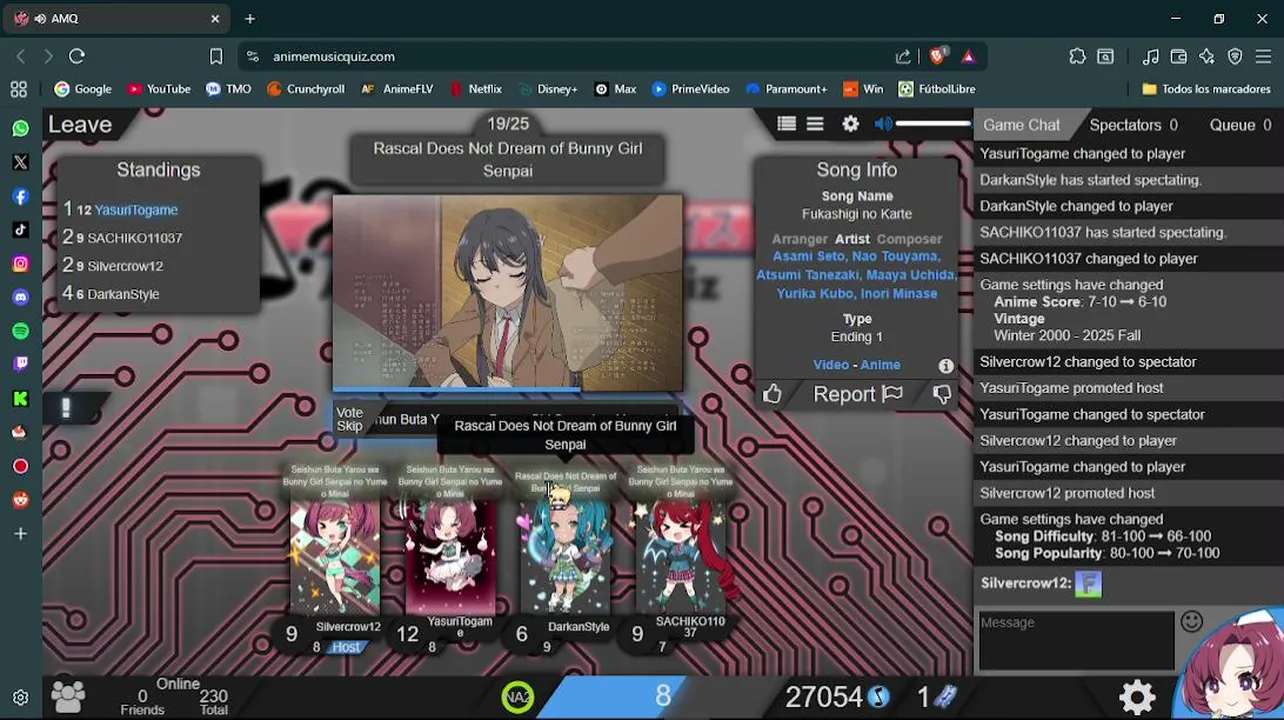Open the song info details icon
This screenshot has width=1284, height=720.
coord(946,366)
